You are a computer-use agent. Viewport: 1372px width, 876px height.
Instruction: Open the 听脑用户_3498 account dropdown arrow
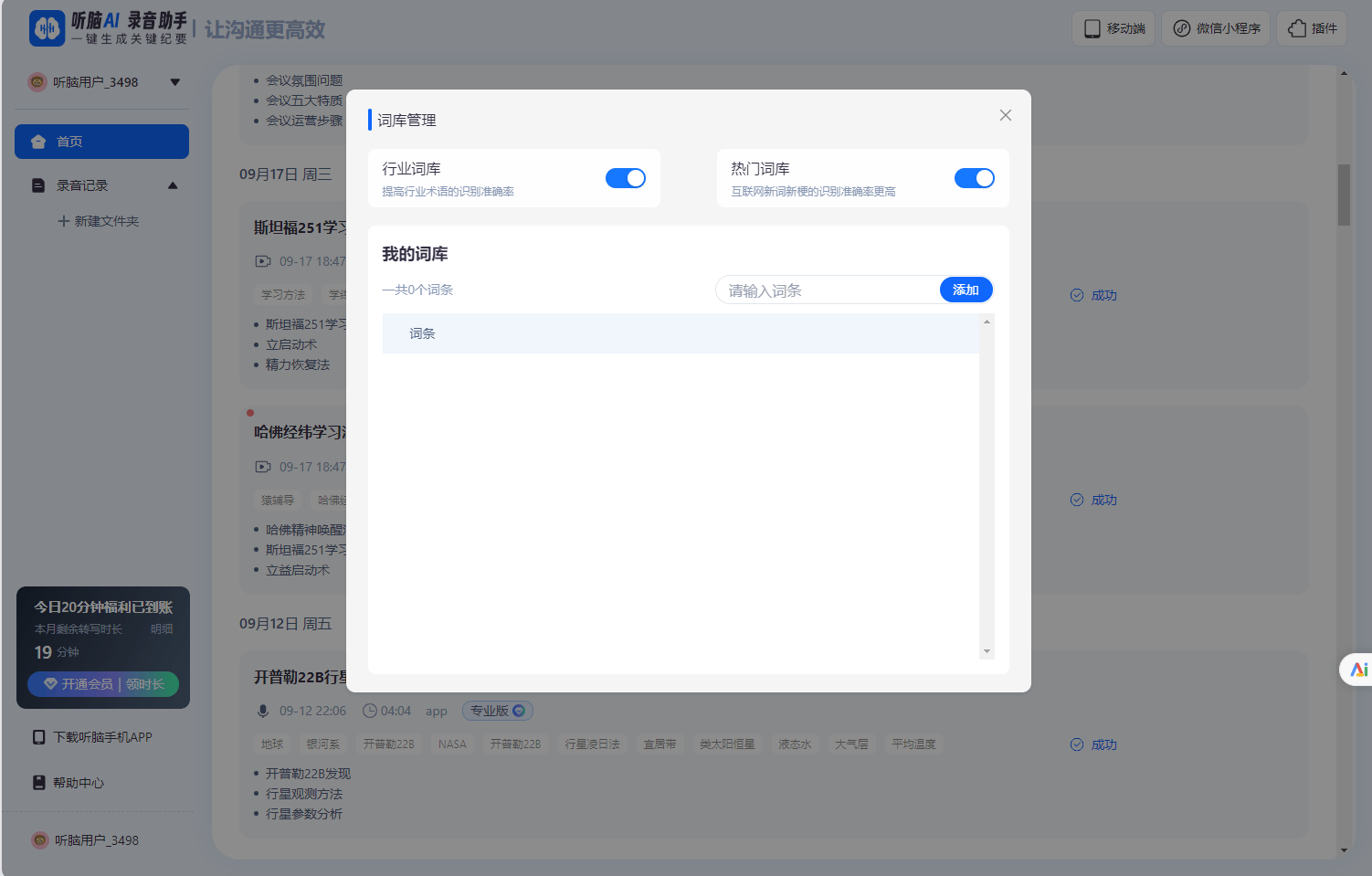pos(174,82)
